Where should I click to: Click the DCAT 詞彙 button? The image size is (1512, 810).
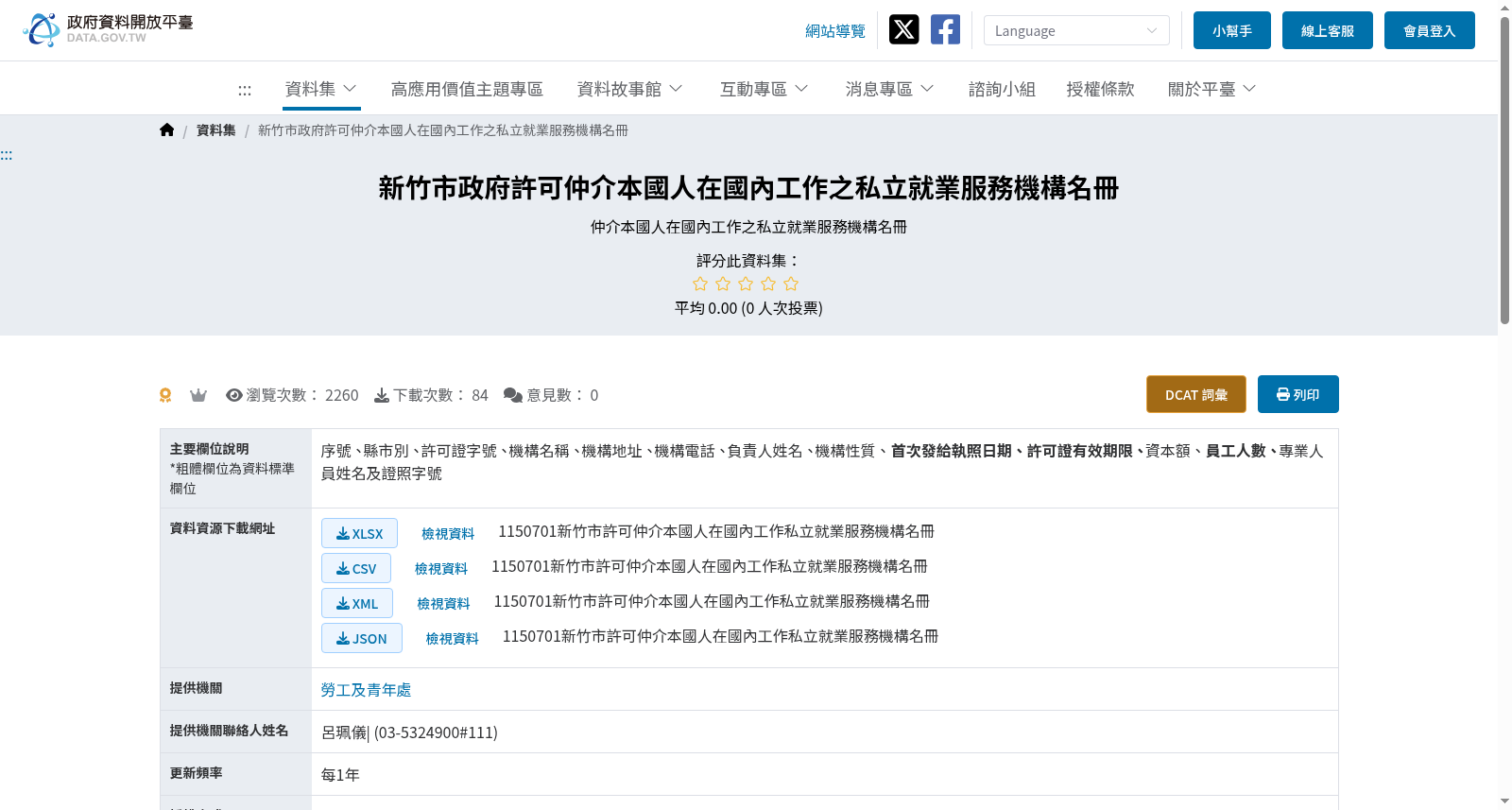coord(1196,394)
